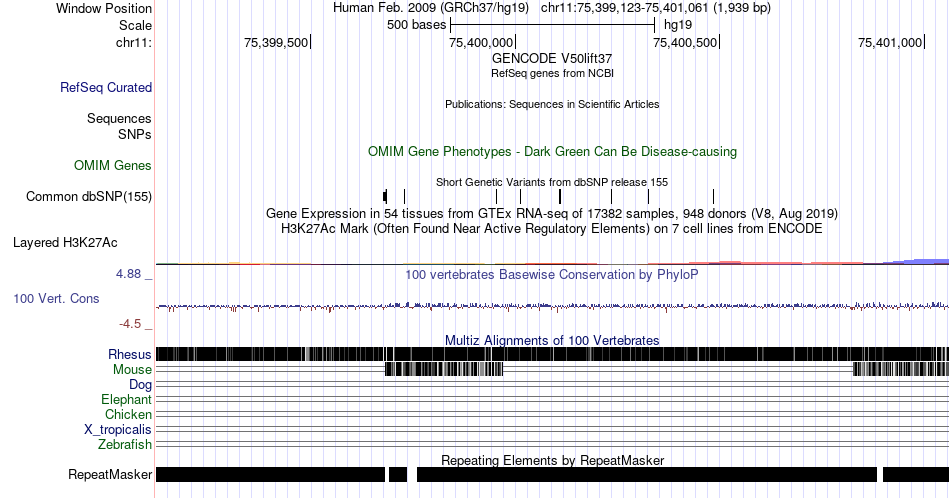Click the Mouse alignment block at right edge
Screen dimensions: 950x498
click(x=901, y=369)
